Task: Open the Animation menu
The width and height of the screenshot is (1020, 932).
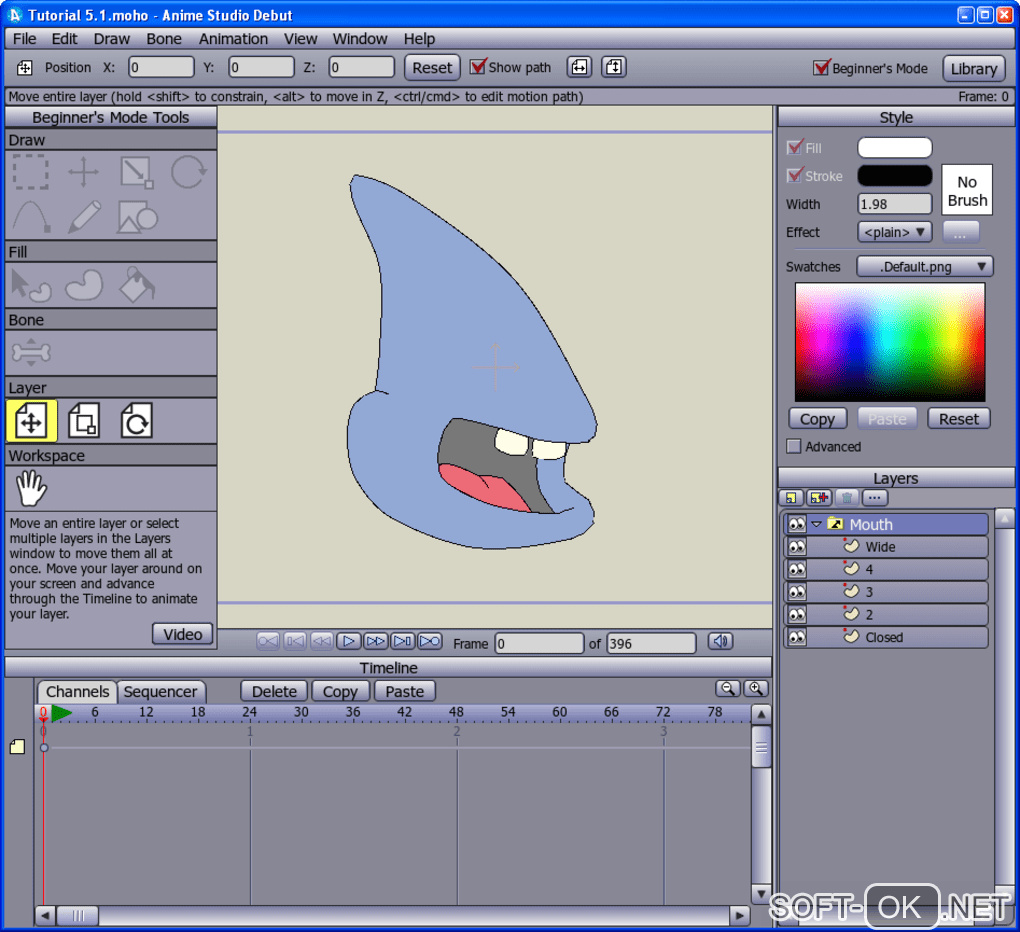Action: click(x=233, y=39)
